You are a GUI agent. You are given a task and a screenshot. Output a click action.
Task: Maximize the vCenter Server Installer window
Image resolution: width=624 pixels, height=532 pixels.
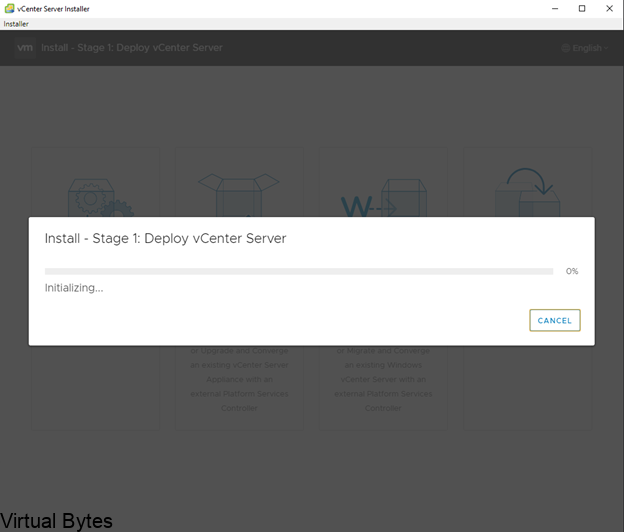582,8
